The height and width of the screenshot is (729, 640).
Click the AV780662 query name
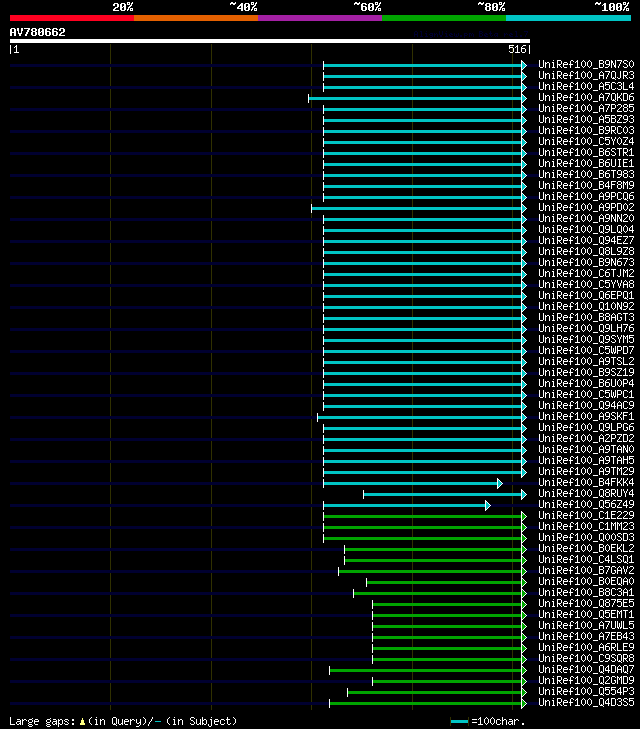coord(37,32)
